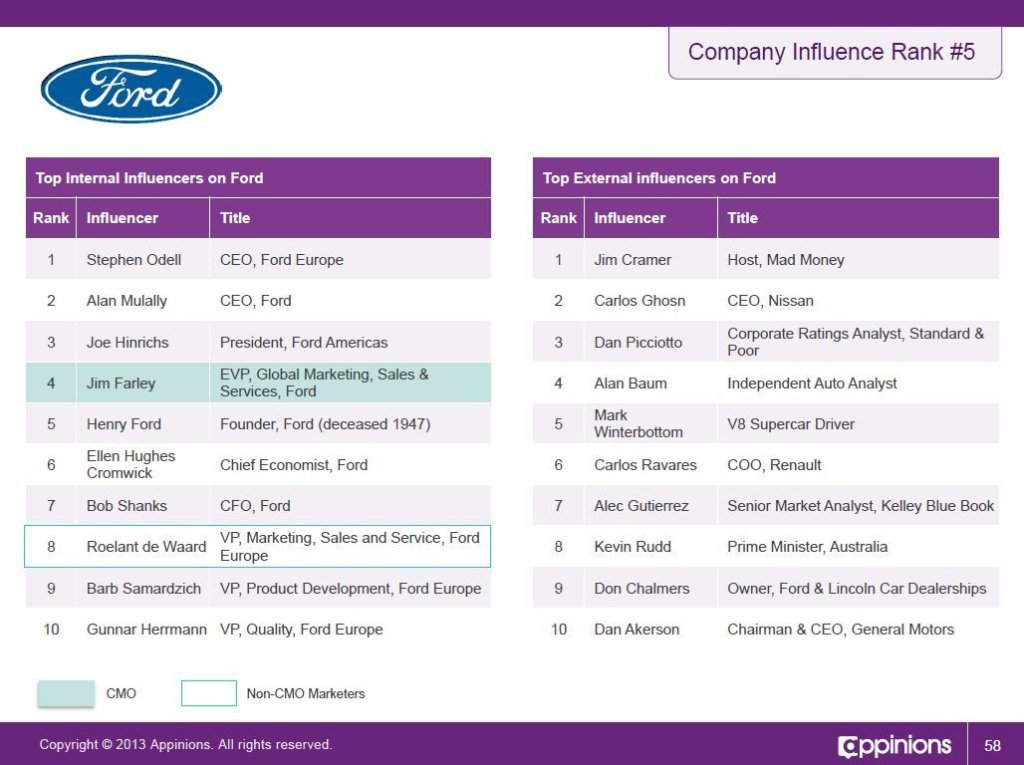Viewport: 1024px width, 765px height.
Task: Click the Ford oval logo
Action: 131,89
